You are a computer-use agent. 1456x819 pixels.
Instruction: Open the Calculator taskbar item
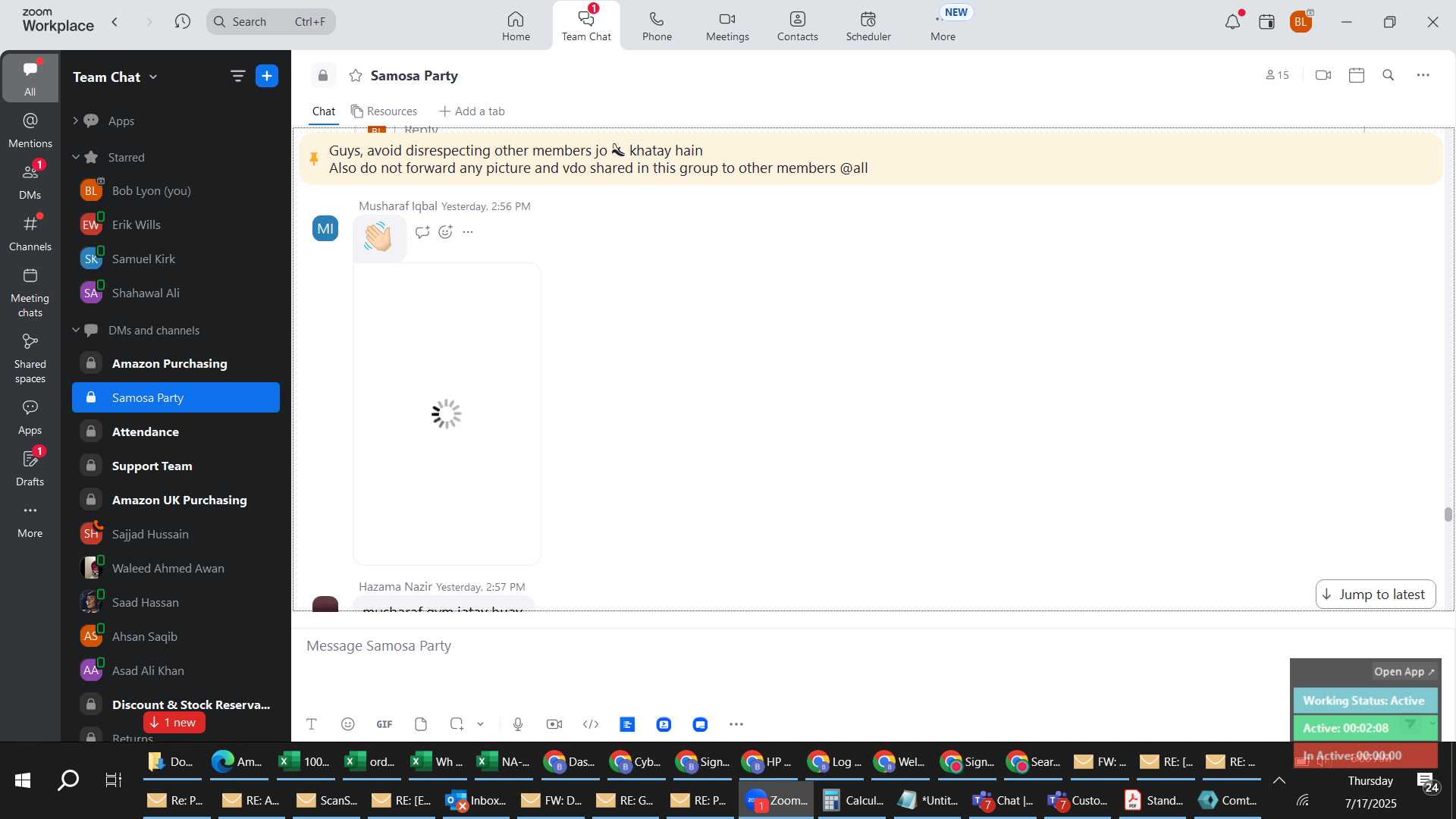pyautogui.click(x=853, y=800)
